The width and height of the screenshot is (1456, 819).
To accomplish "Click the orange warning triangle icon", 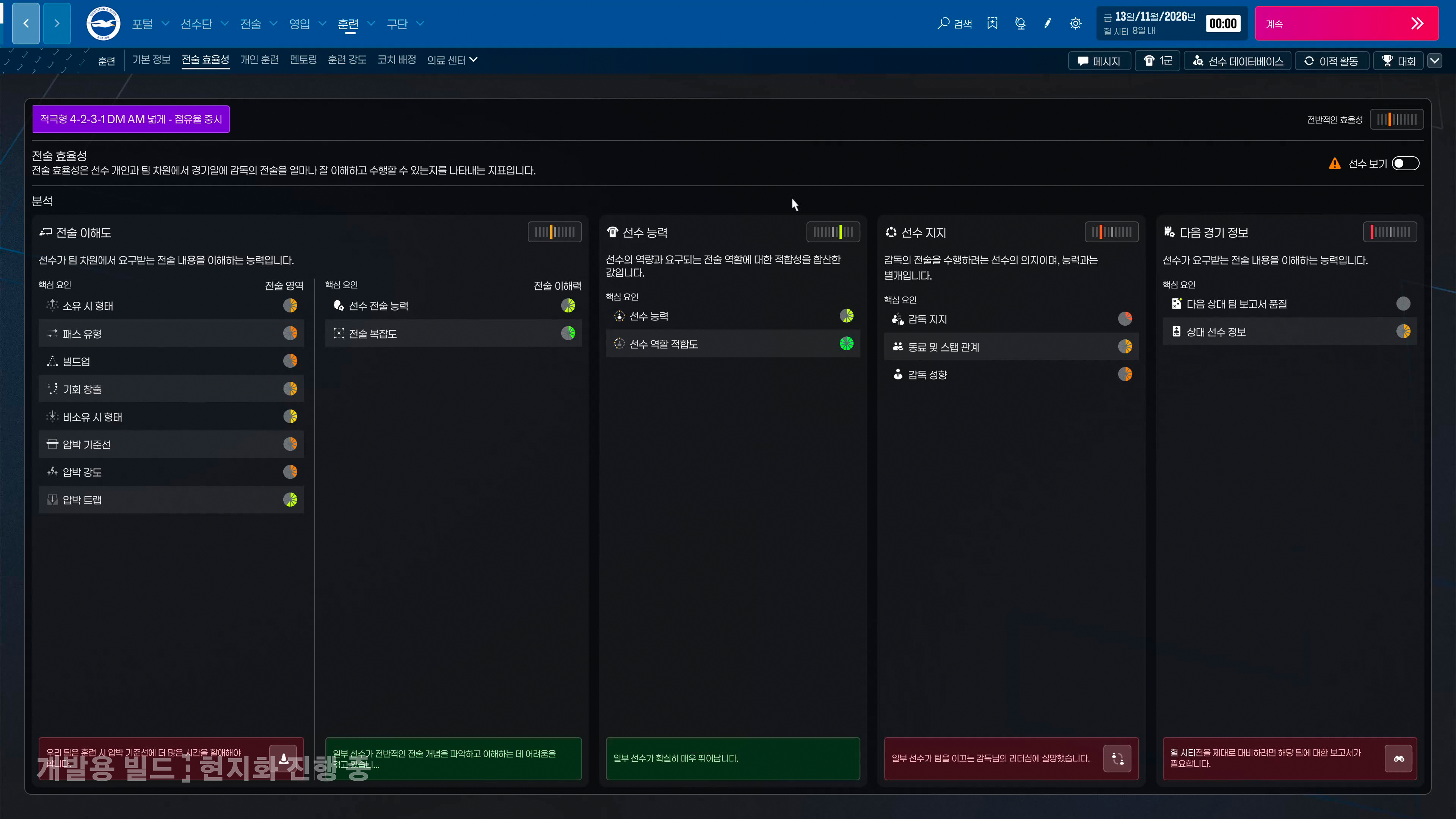I will [1335, 164].
